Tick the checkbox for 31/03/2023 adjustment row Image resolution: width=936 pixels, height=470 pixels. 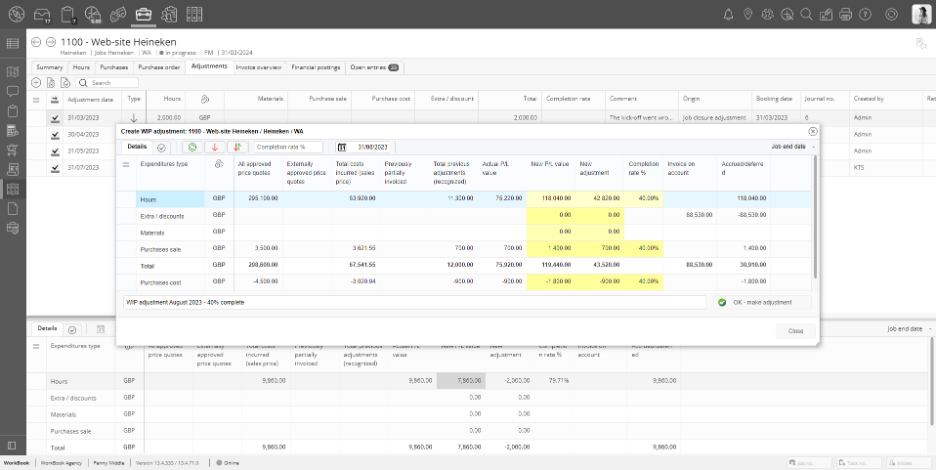pyautogui.click(x=55, y=118)
